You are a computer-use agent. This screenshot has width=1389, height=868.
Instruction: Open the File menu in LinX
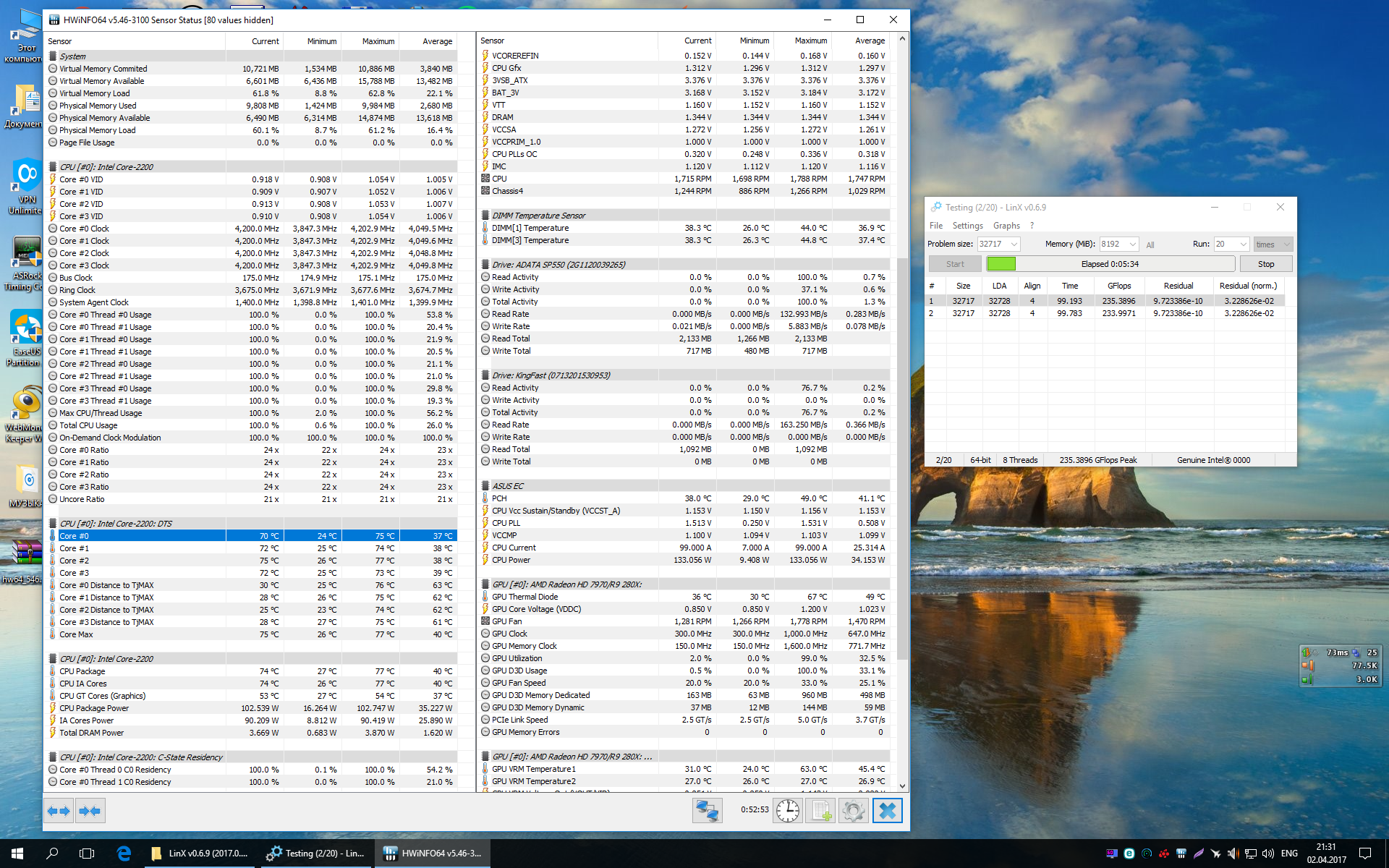935,226
